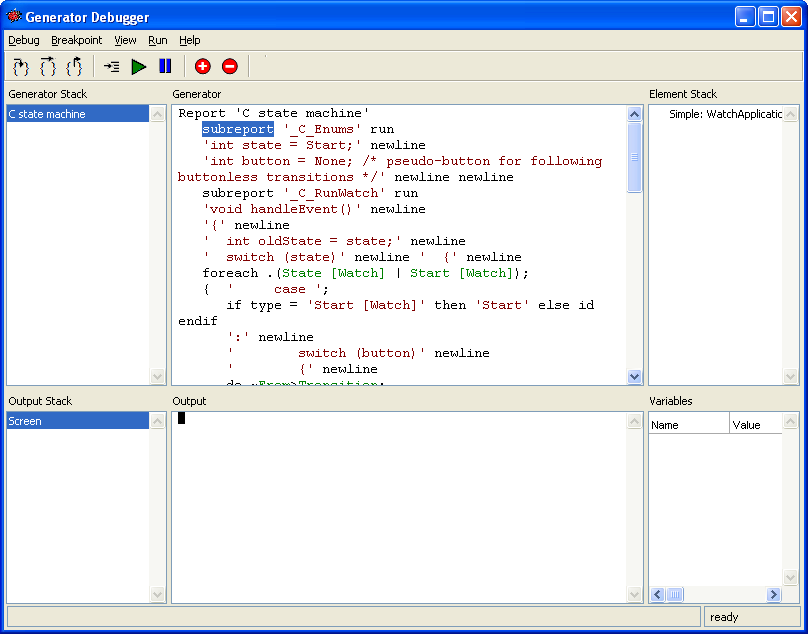808x634 pixels.
Task: Open the Debug menu
Action: pyautogui.click(x=24, y=40)
